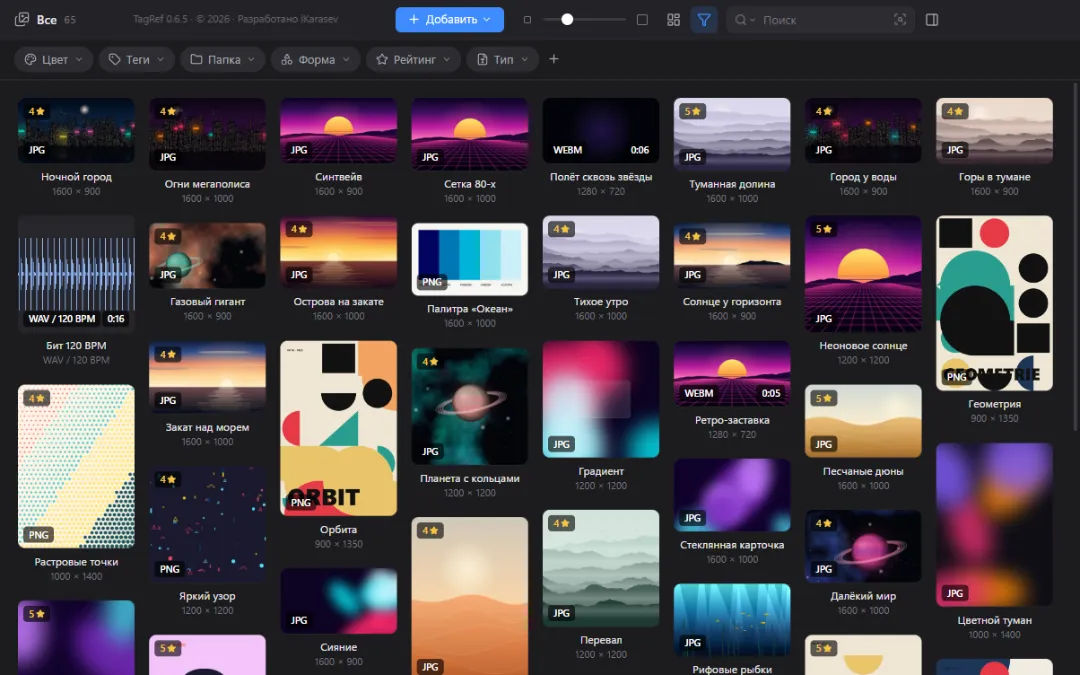Click the JPG badge on «Цветной туман»
The width and height of the screenshot is (1080, 675).
[x=955, y=593]
